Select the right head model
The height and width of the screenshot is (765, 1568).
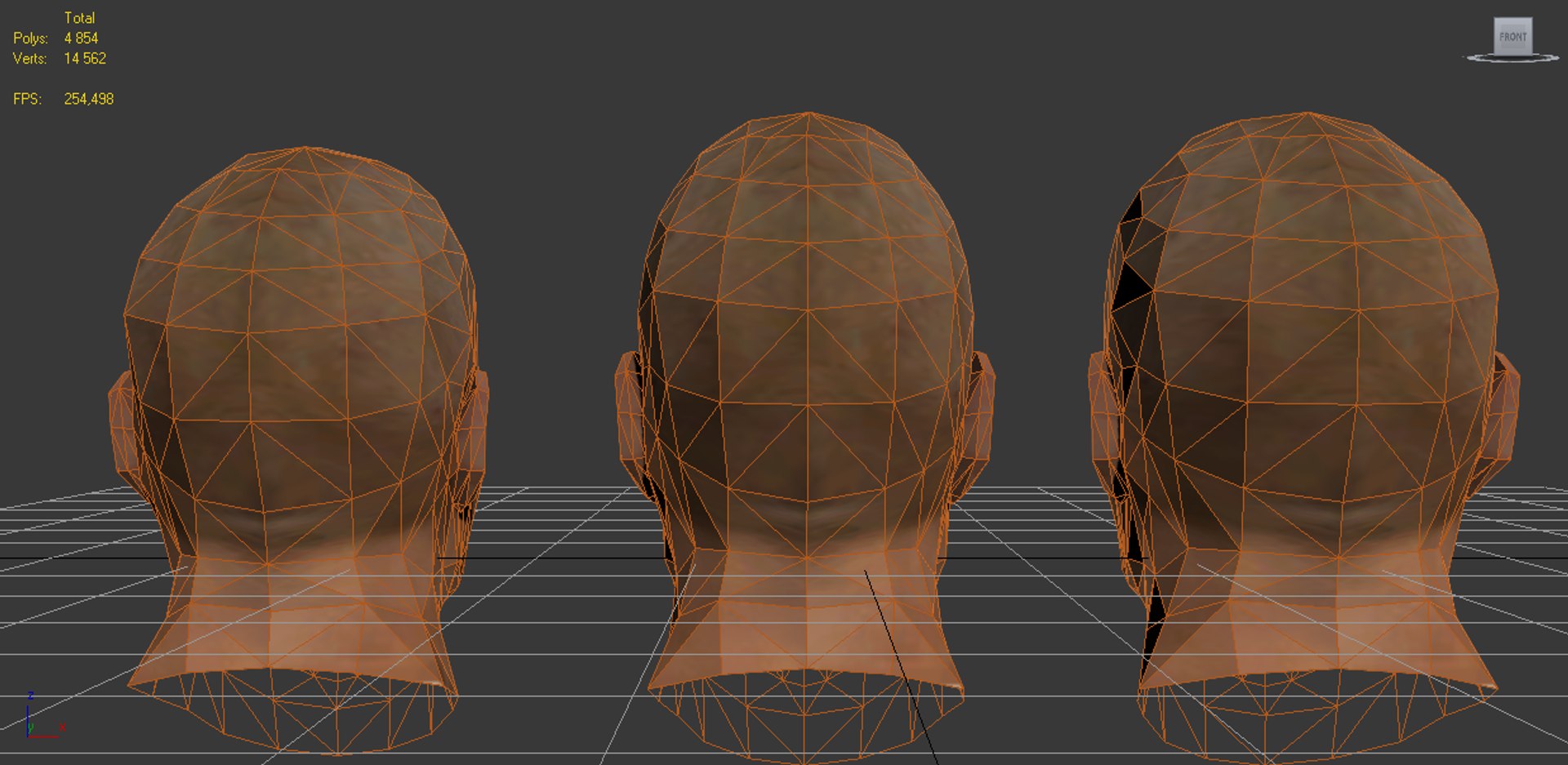(1304, 437)
